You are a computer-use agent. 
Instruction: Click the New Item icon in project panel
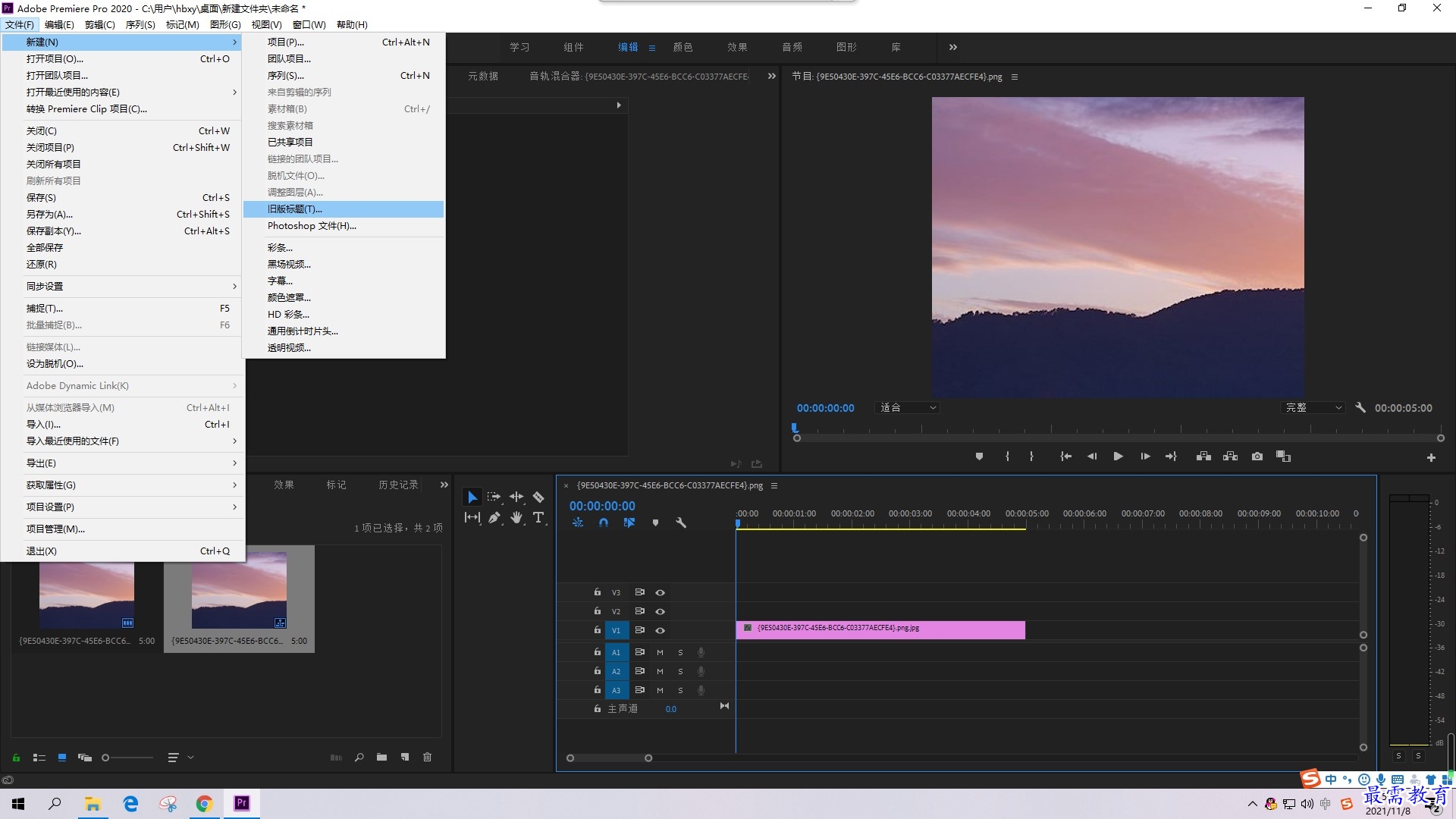click(405, 757)
